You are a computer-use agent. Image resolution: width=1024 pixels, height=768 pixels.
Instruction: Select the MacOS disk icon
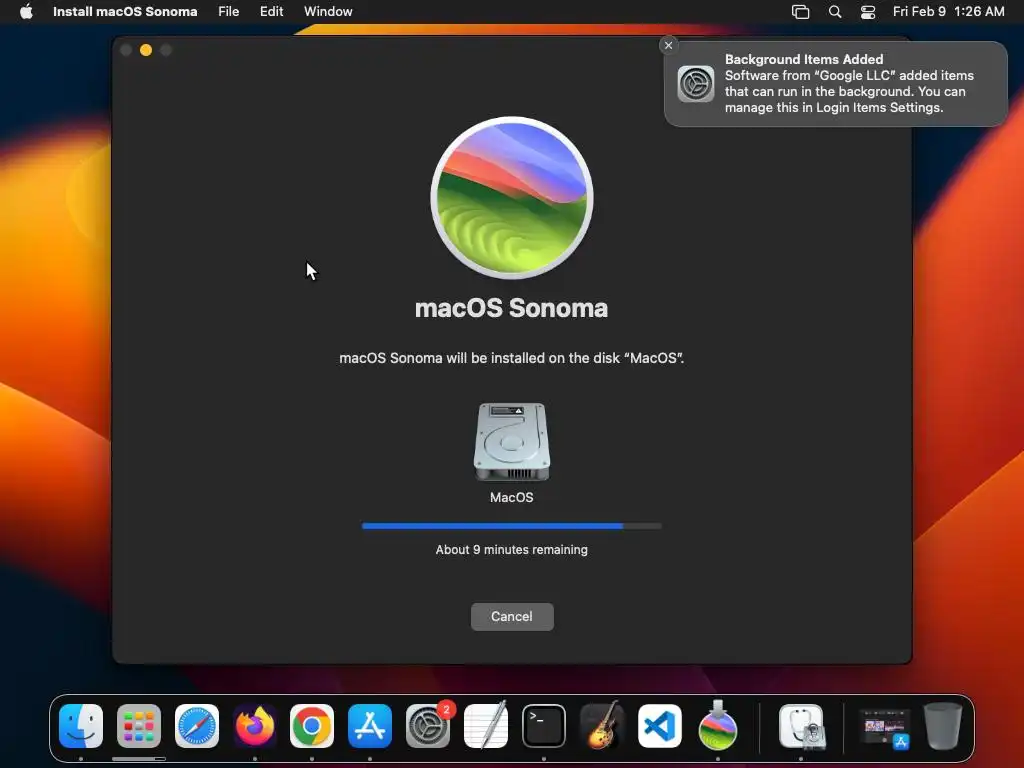tap(512, 441)
